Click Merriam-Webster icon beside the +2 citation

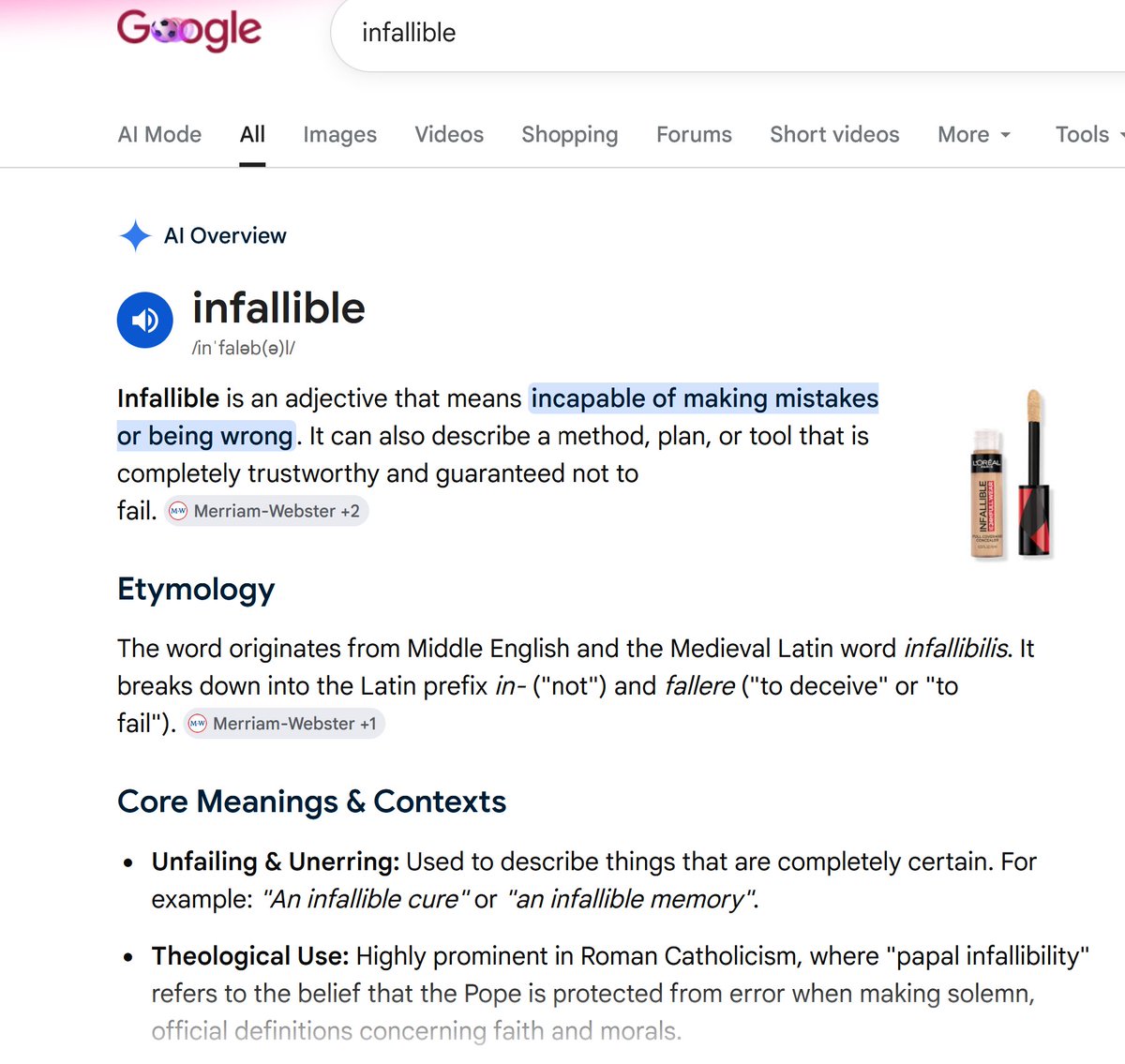177,511
